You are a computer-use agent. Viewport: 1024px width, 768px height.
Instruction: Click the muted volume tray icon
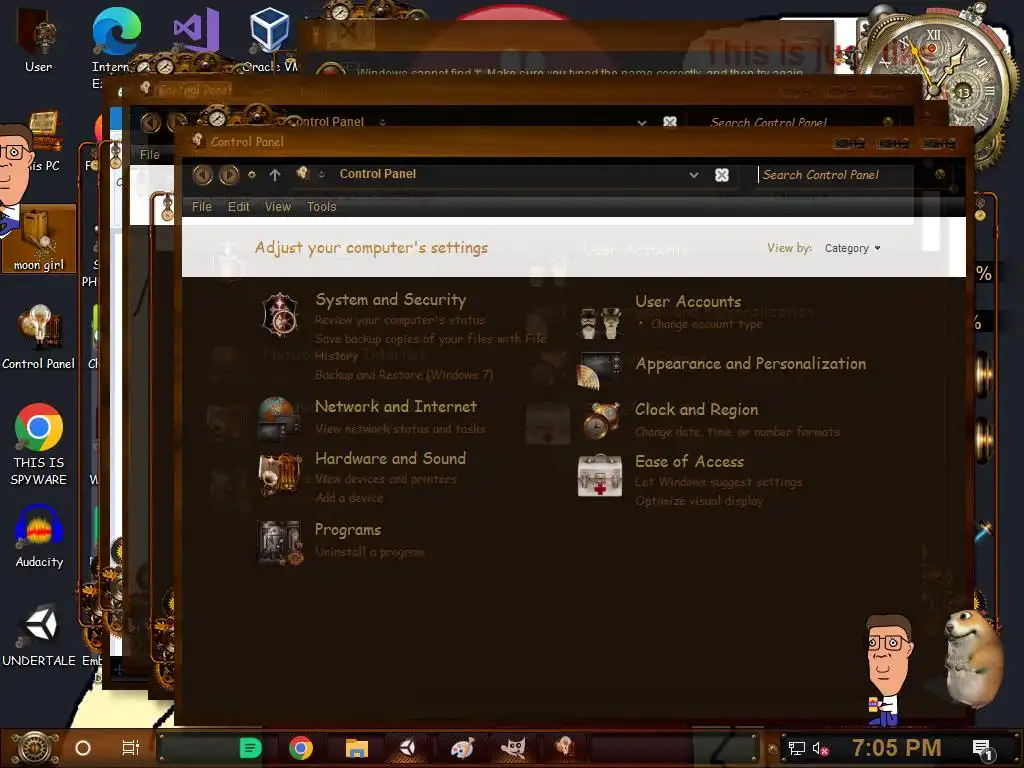(820, 748)
